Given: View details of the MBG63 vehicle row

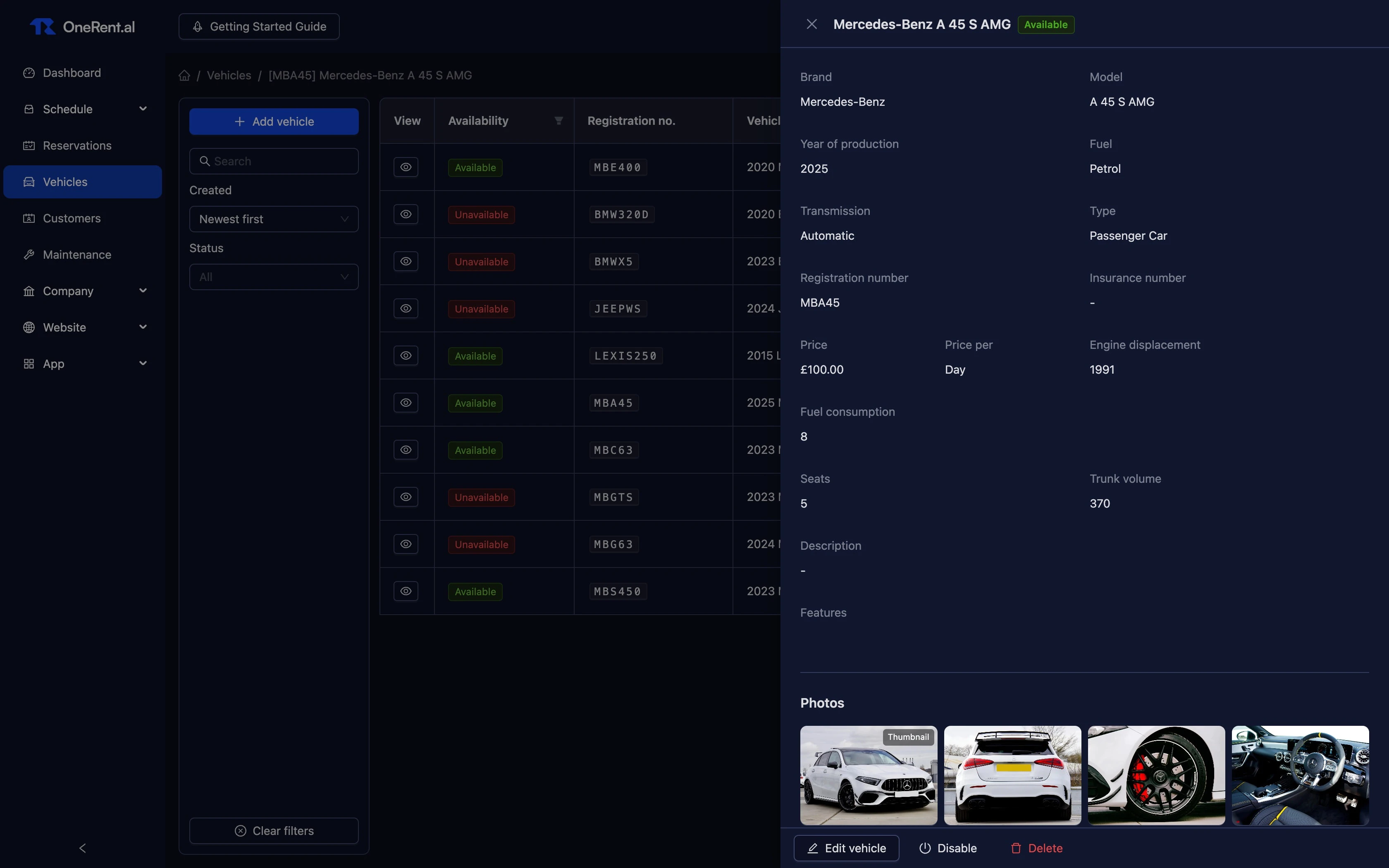Looking at the screenshot, I should point(406,544).
